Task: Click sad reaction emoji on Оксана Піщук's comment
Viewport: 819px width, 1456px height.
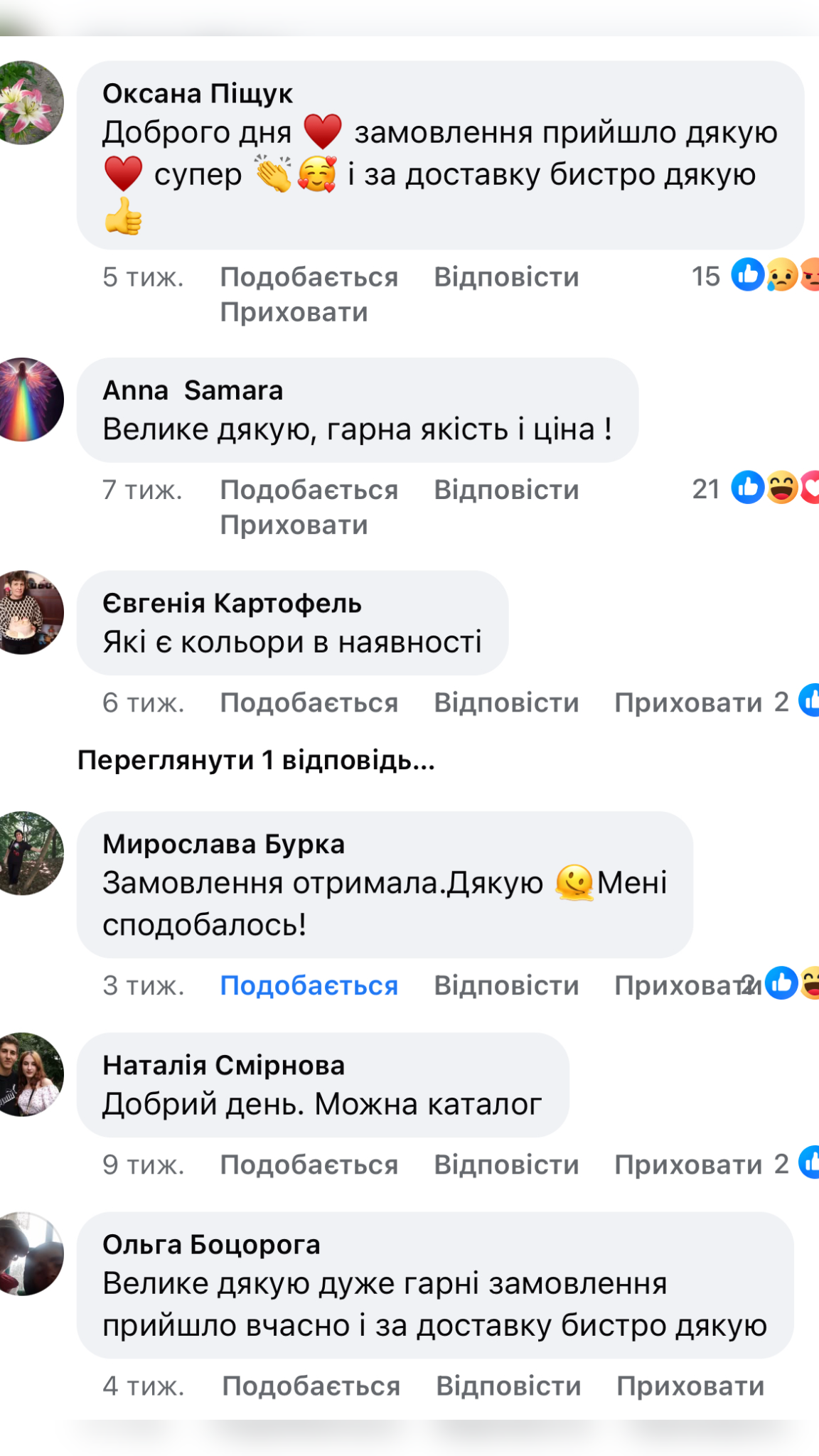Action: pos(781,274)
